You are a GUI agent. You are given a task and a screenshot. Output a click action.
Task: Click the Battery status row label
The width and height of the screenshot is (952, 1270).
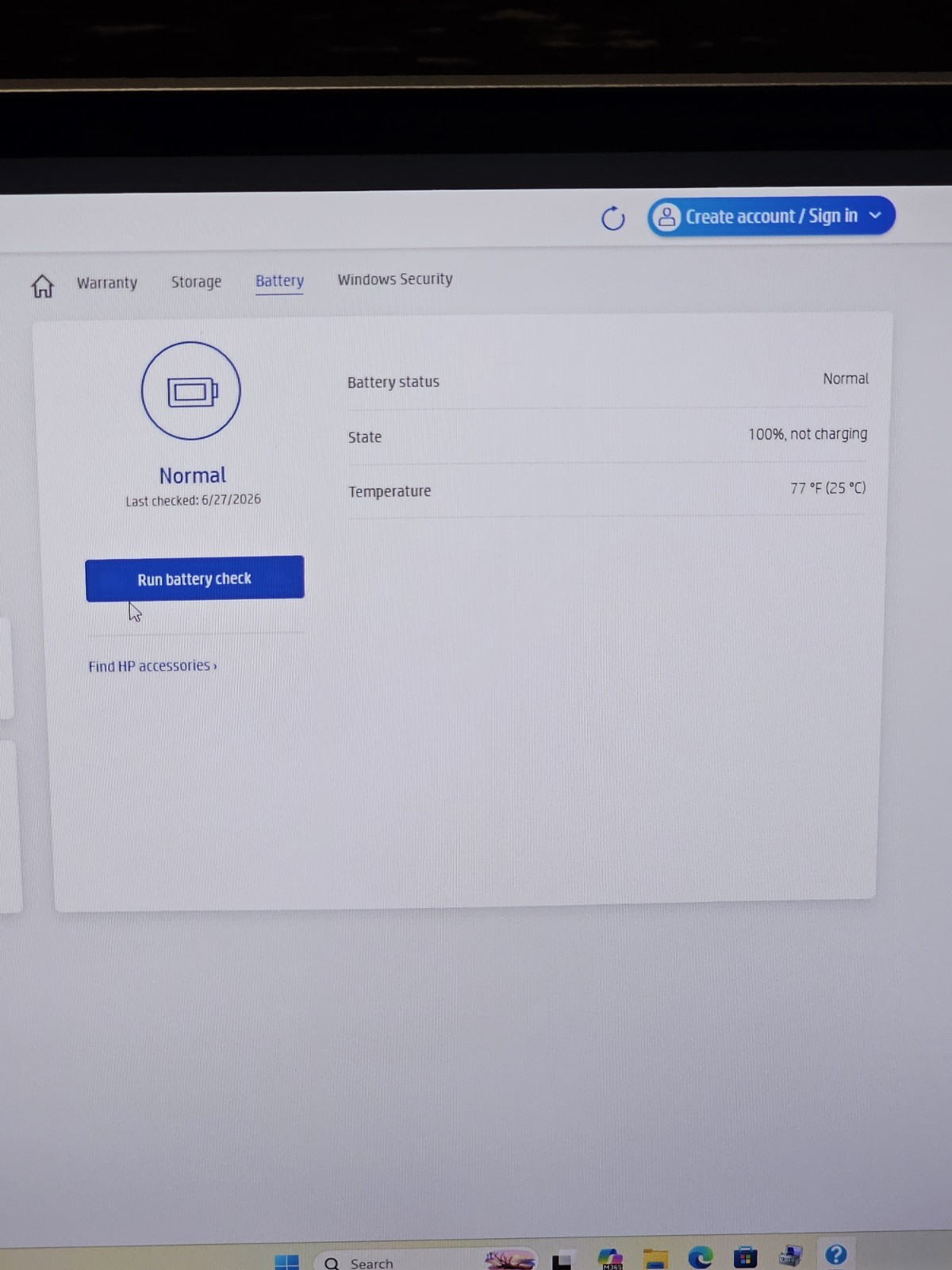tap(393, 382)
